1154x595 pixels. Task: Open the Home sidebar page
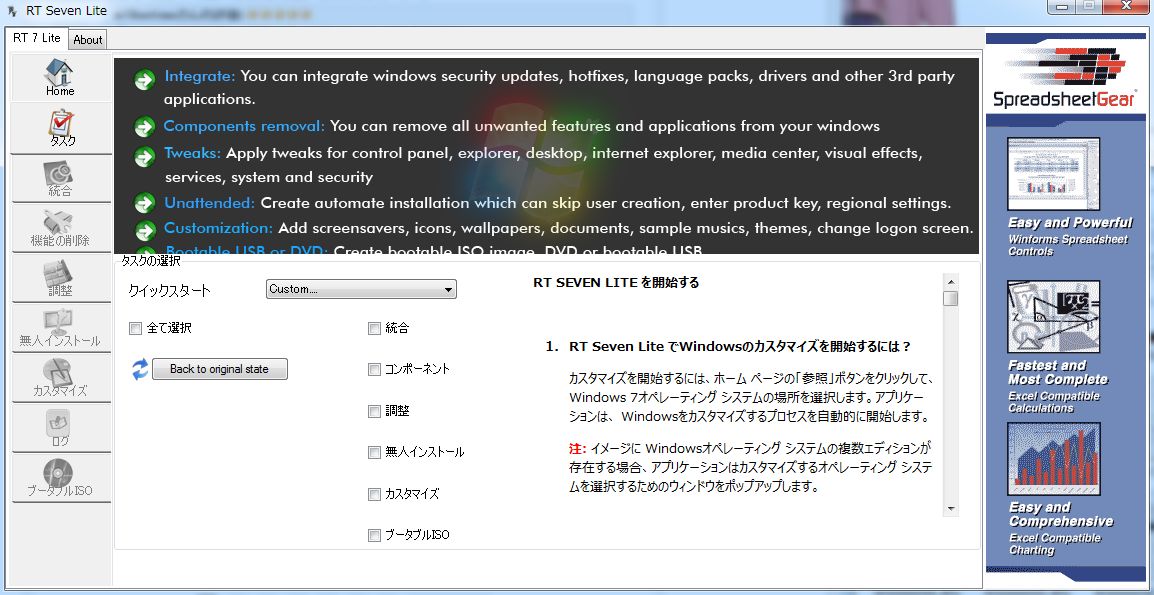coord(60,78)
